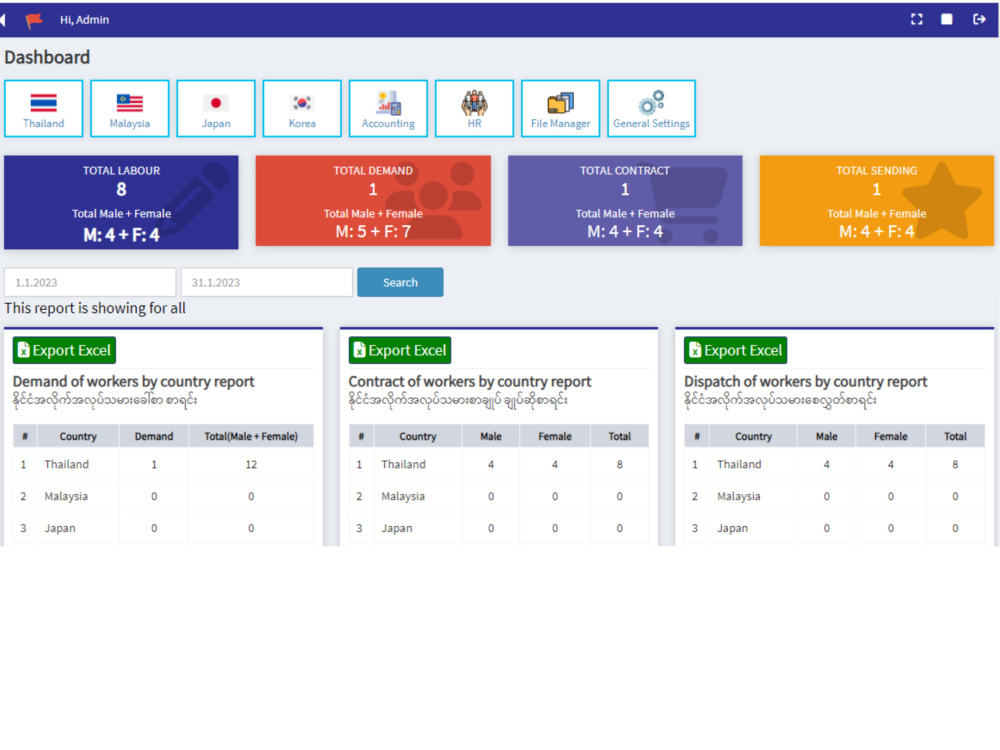Open the HR module tile
Image resolution: width=1000 pixels, height=750 pixels.
pos(474,108)
